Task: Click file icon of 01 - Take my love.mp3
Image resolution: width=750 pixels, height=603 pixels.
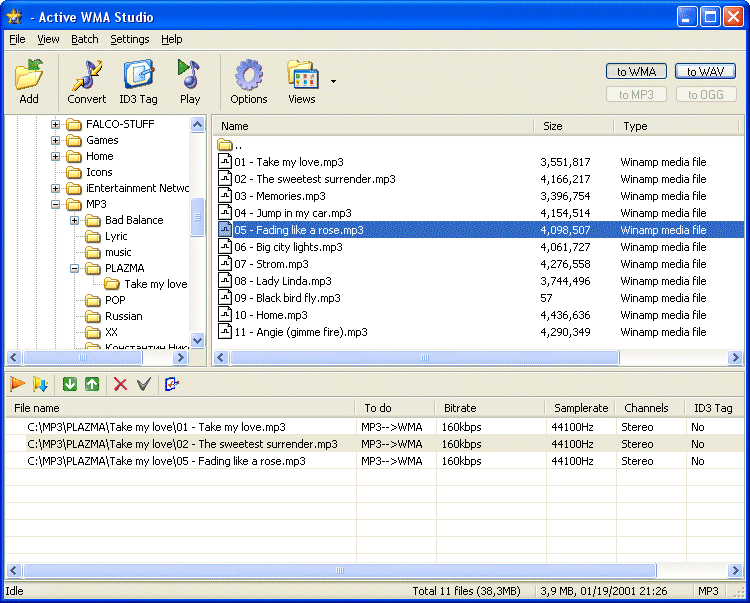Action: 225,161
